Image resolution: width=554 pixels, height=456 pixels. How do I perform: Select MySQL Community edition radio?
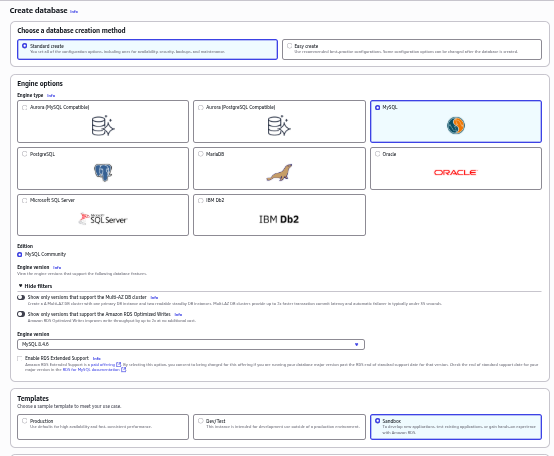coord(20,255)
